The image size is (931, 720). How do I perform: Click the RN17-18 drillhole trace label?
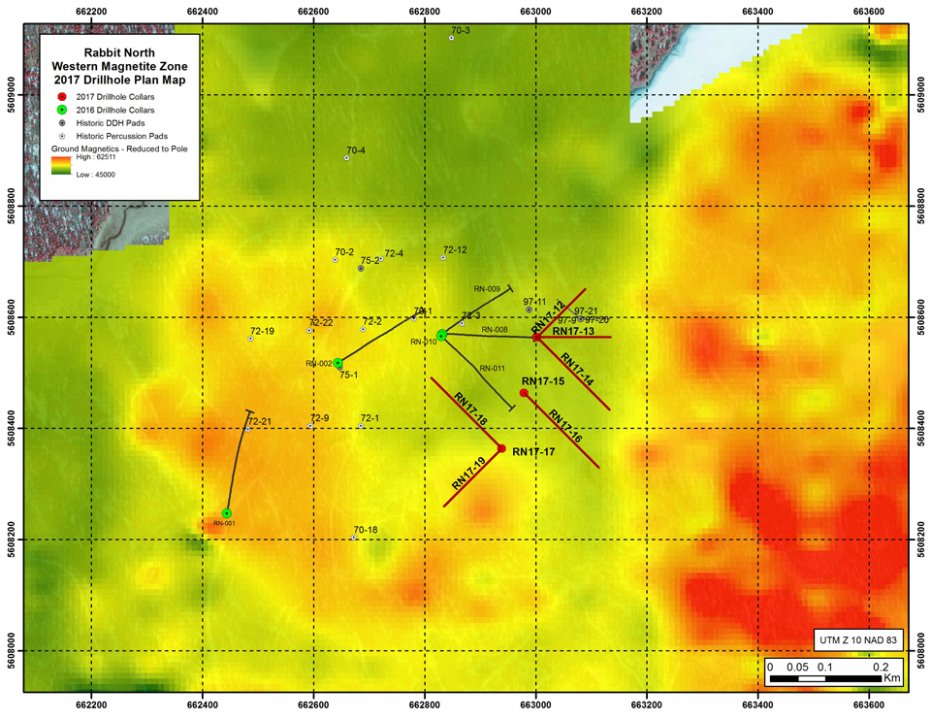click(470, 409)
